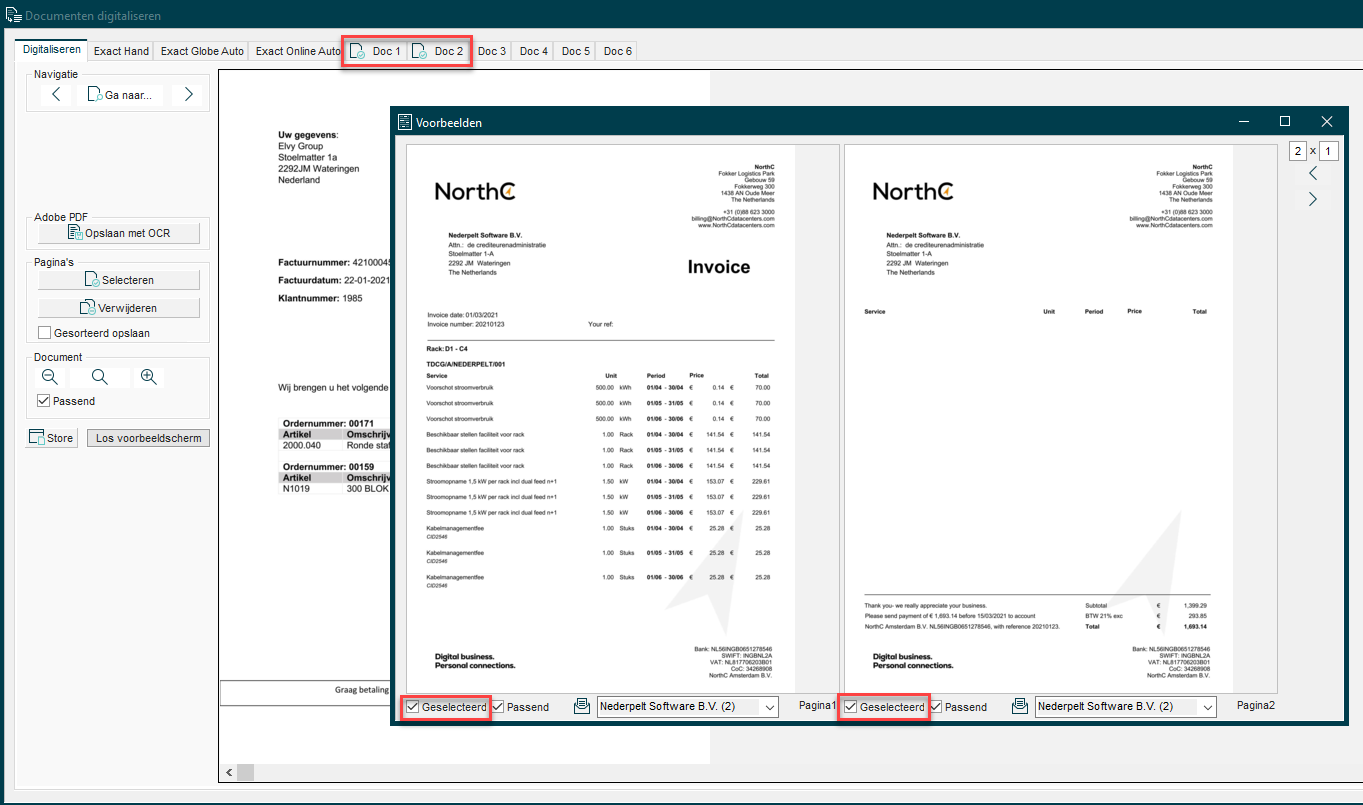Image resolution: width=1363 pixels, height=805 pixels.
Task: Open Nederpelt Software dropdown under Pagina1
Action: 687,707
